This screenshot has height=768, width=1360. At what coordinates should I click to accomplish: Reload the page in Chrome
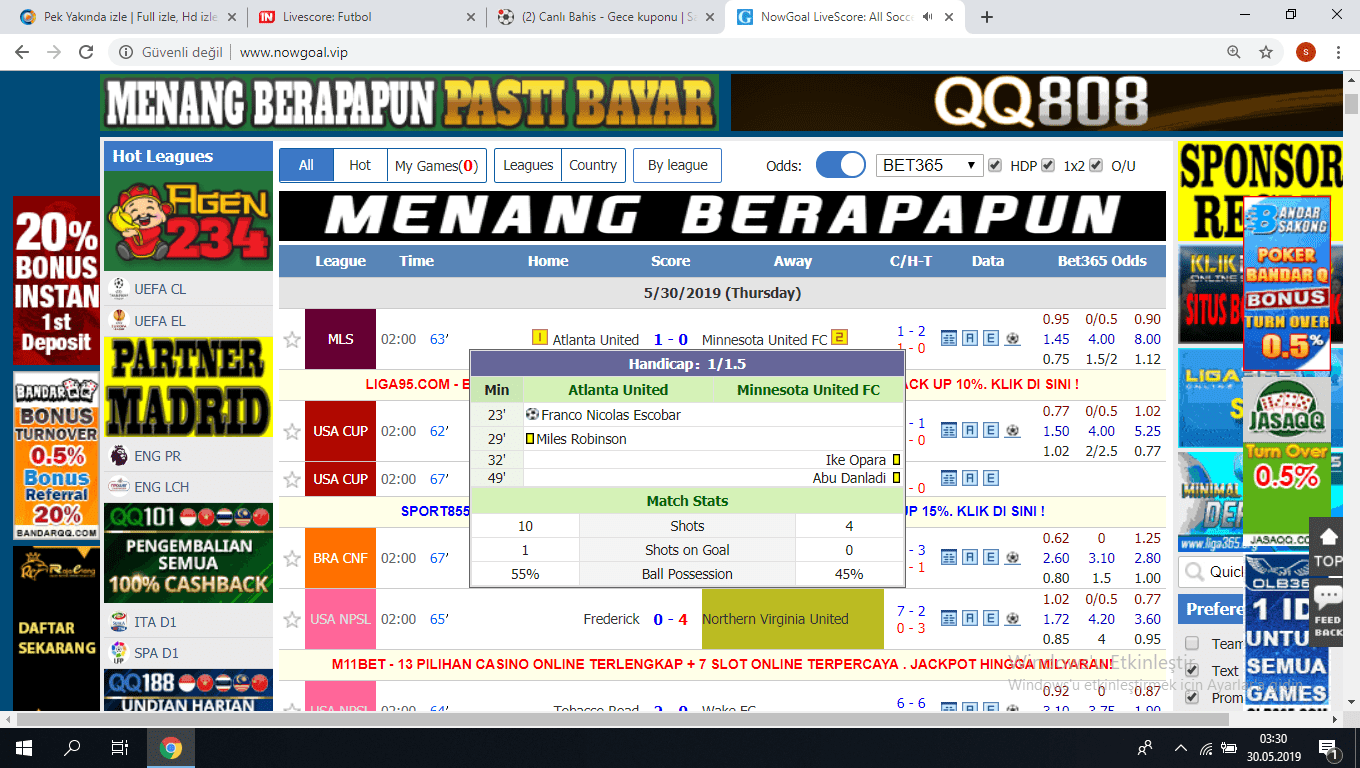pos(87,52)
